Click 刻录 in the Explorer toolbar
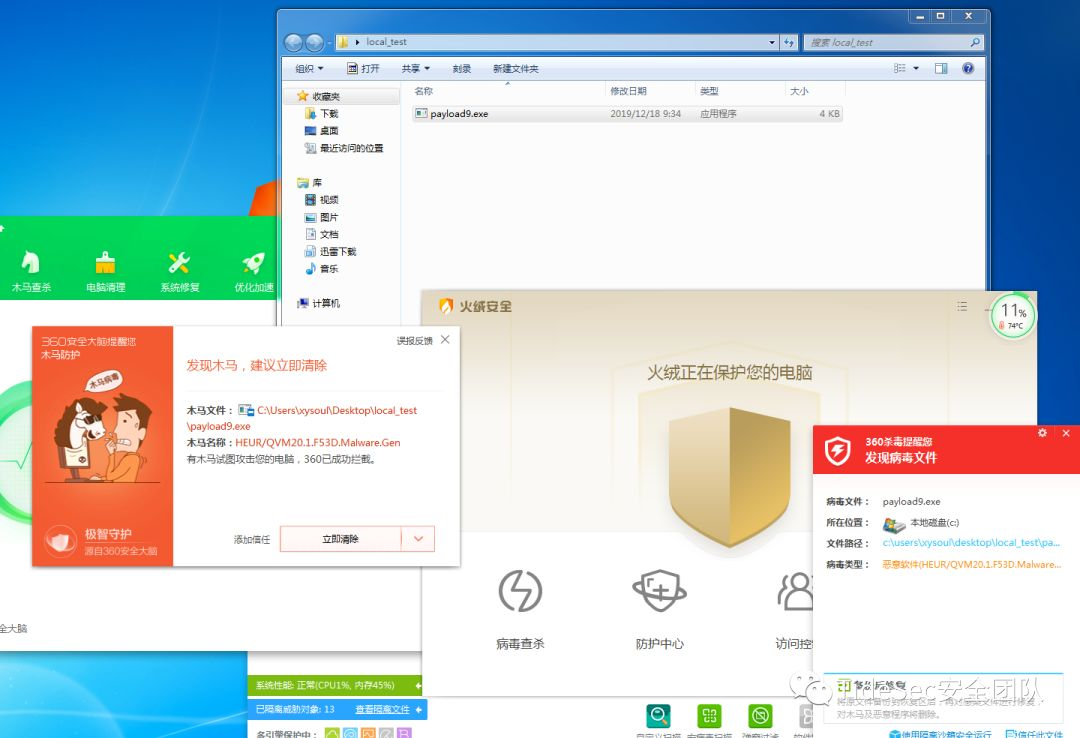1080x738 pixels. (461, 68)
